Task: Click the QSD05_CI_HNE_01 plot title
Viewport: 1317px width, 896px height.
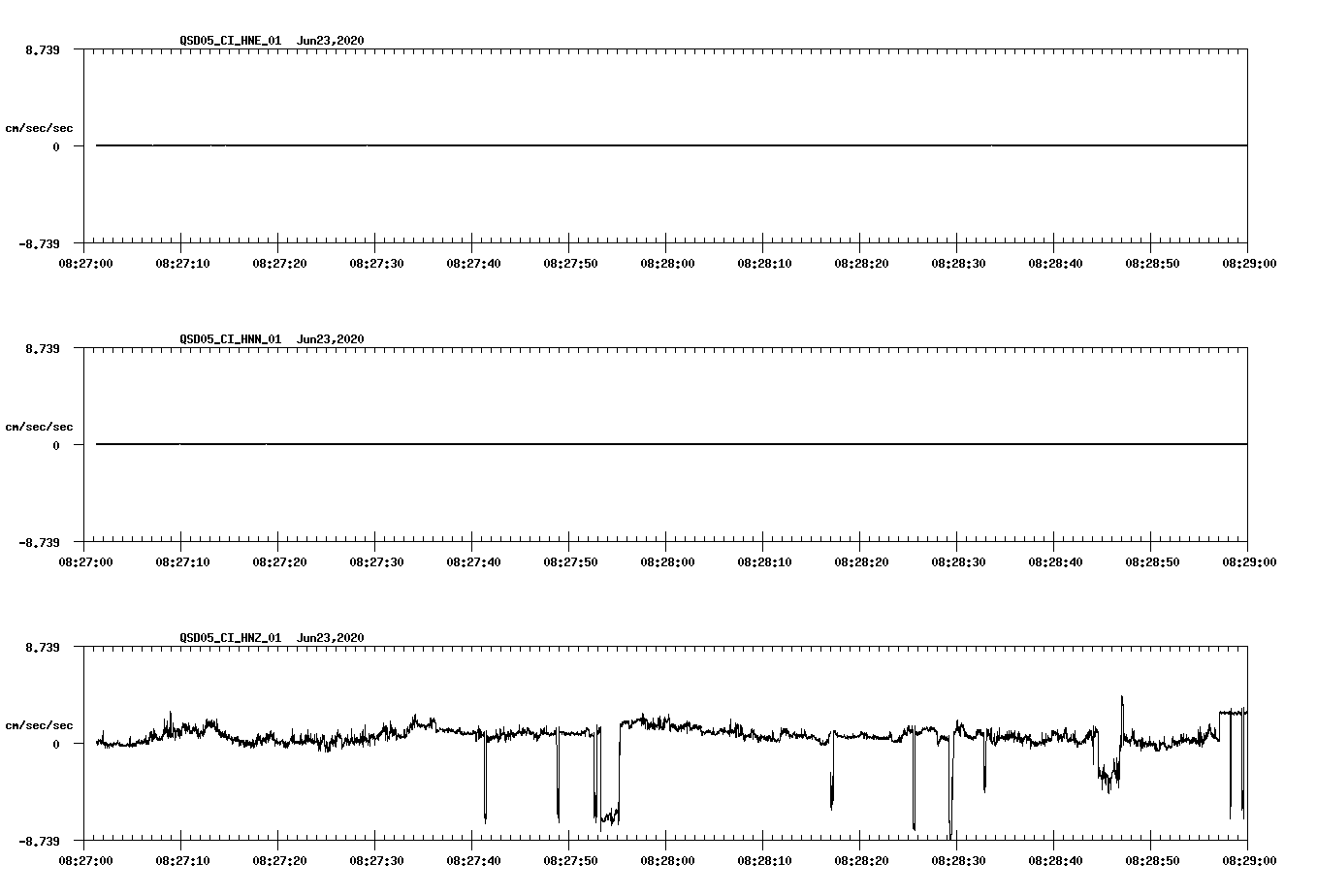Action: [231, 41]
